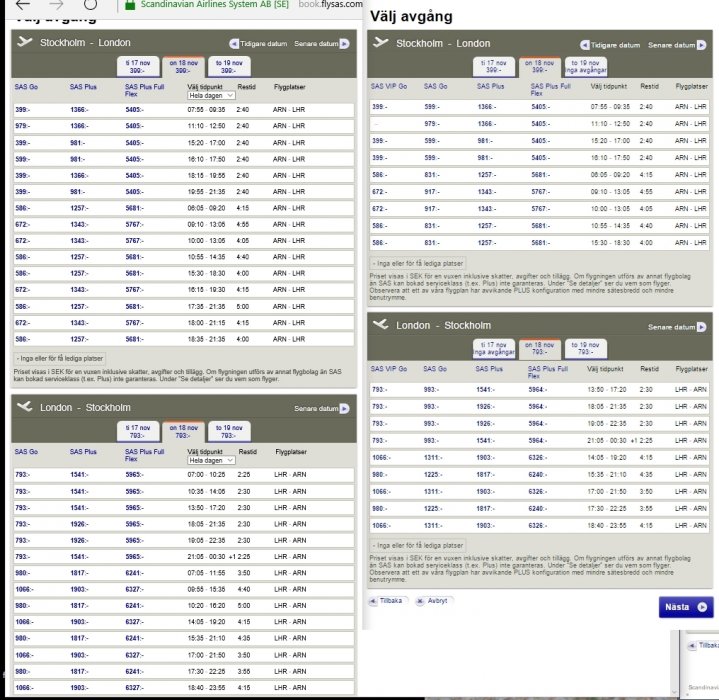Click the blue Nästa button
Viewport: 719px width, 700px height.
686,607
